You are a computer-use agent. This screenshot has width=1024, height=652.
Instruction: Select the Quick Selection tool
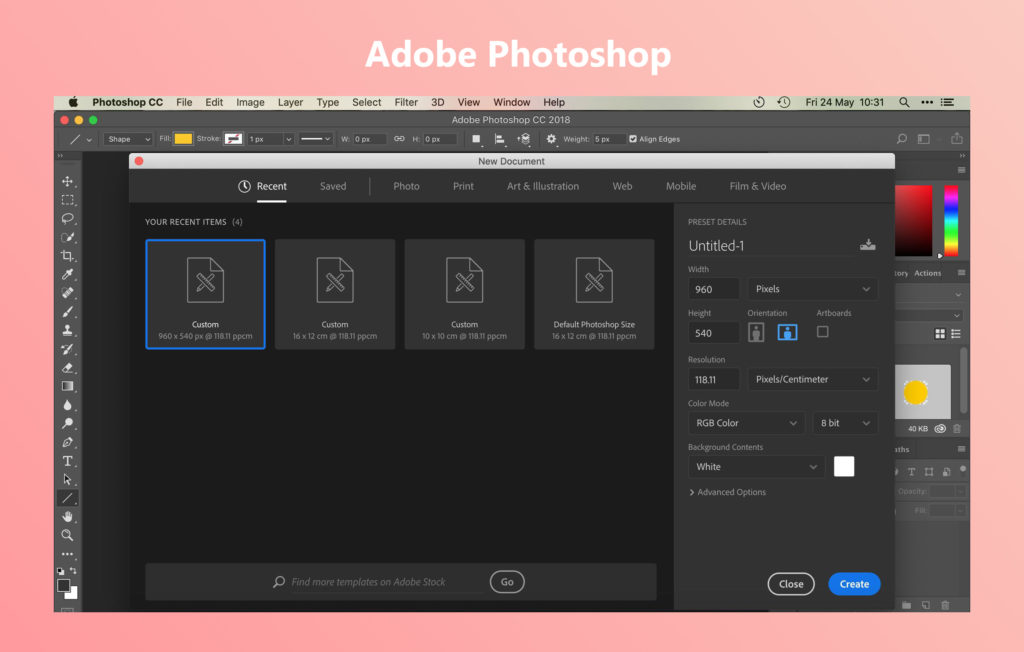[x=67, y=237]
